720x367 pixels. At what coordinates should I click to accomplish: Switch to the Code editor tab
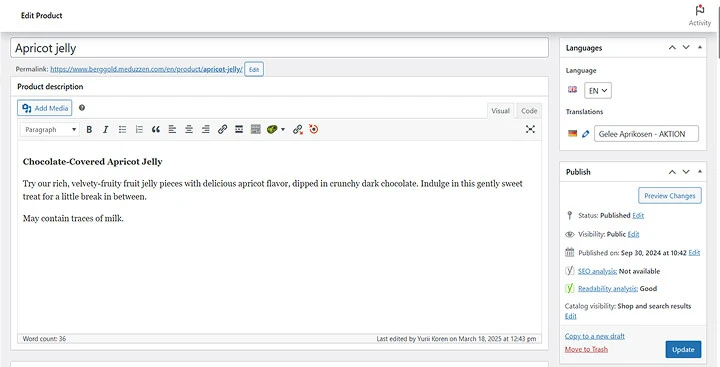[x=529, y=111]
